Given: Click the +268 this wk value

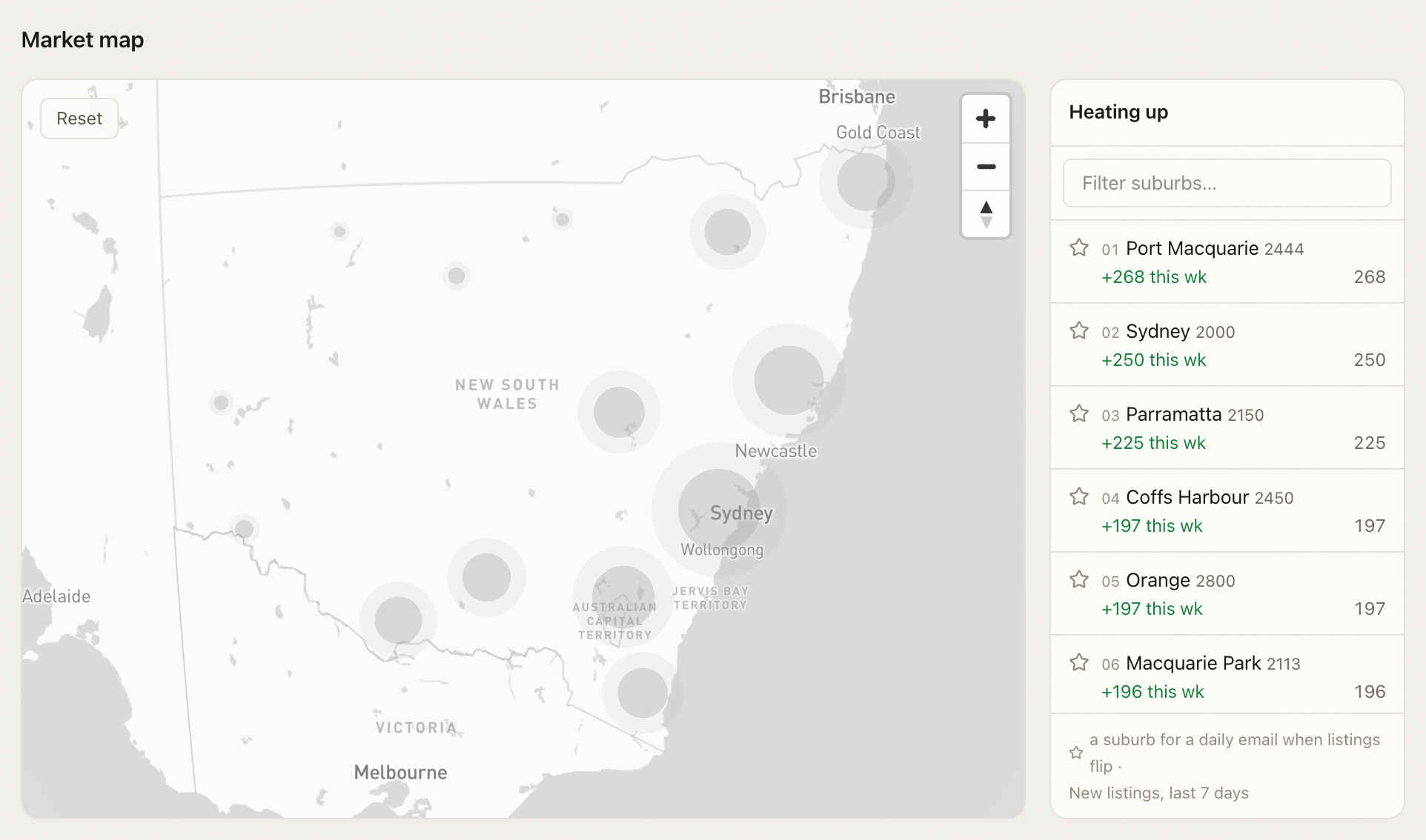Looking at the screenshot, I should (x=1153, y=277).
